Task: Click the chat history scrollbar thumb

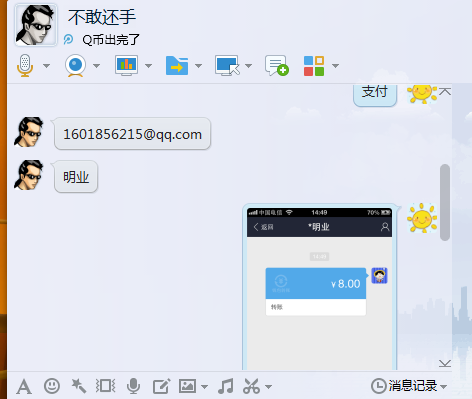Action: coord(445,202)
